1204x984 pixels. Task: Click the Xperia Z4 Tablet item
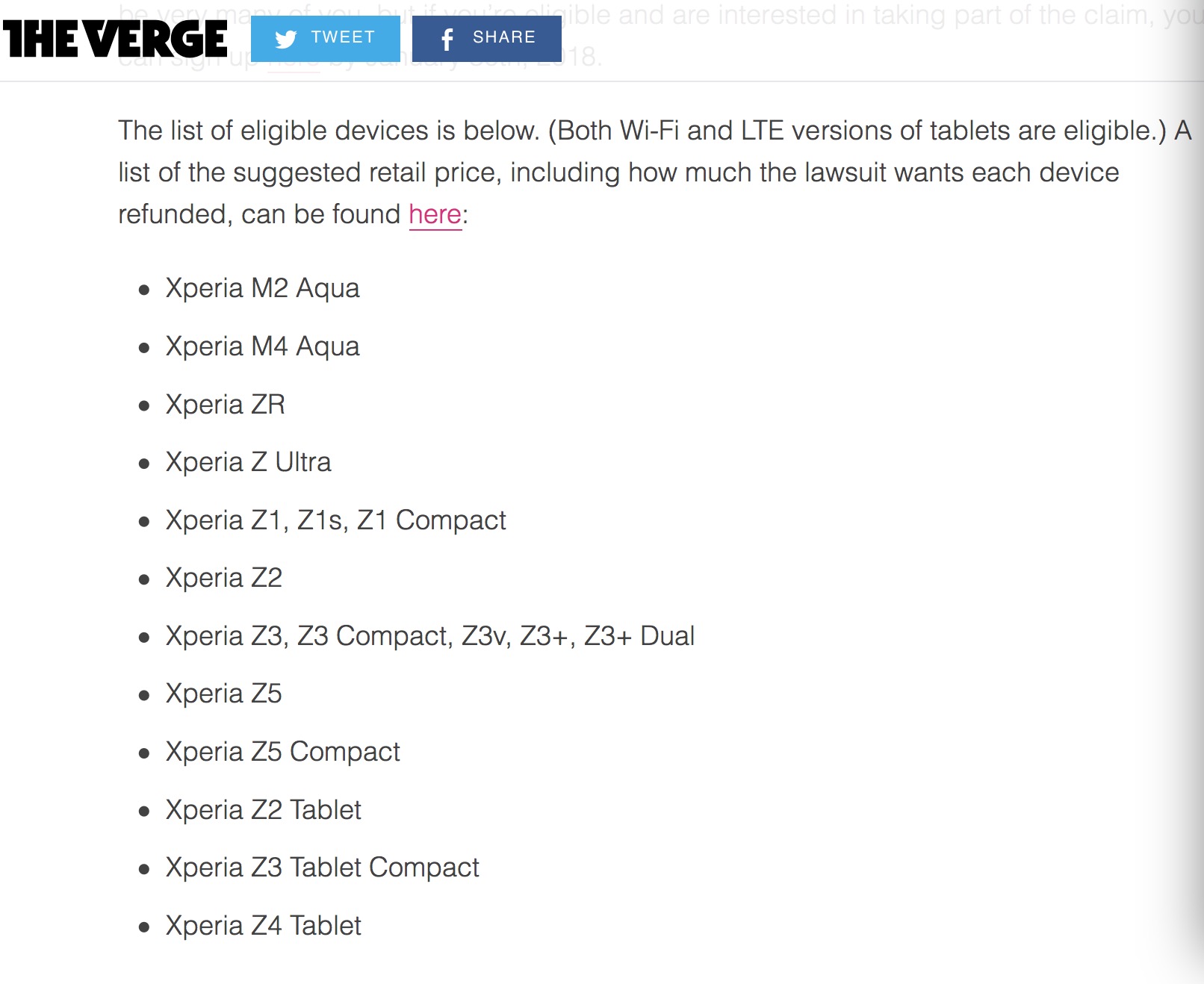[x=263, y=926]
